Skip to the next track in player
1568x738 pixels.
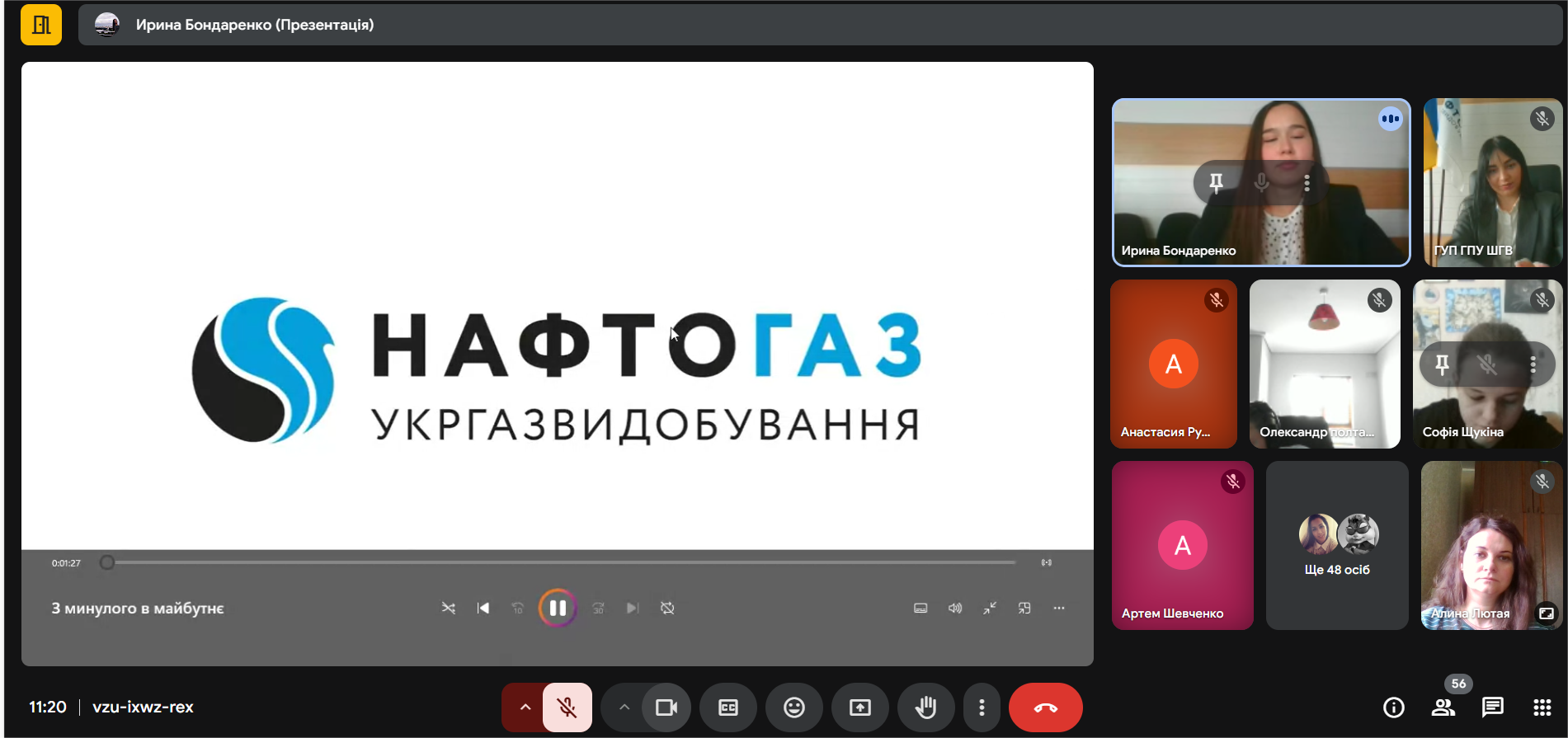633,609
